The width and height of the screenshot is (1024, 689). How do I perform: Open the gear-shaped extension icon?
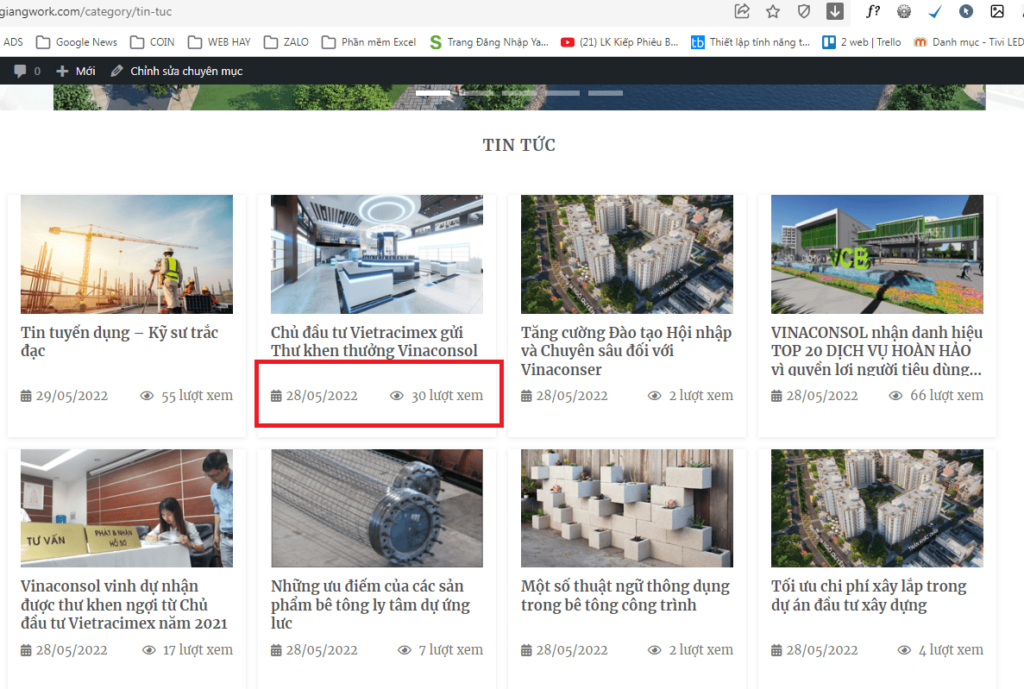coord(903,13)
